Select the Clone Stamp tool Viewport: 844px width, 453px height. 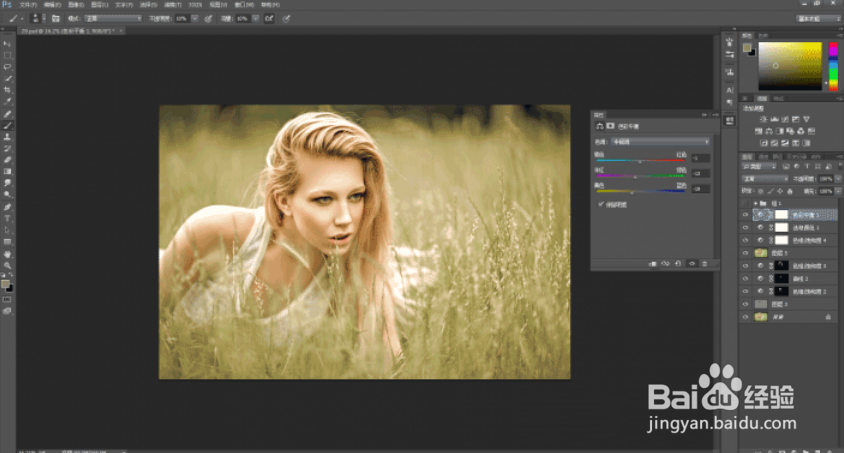(7, 137)
